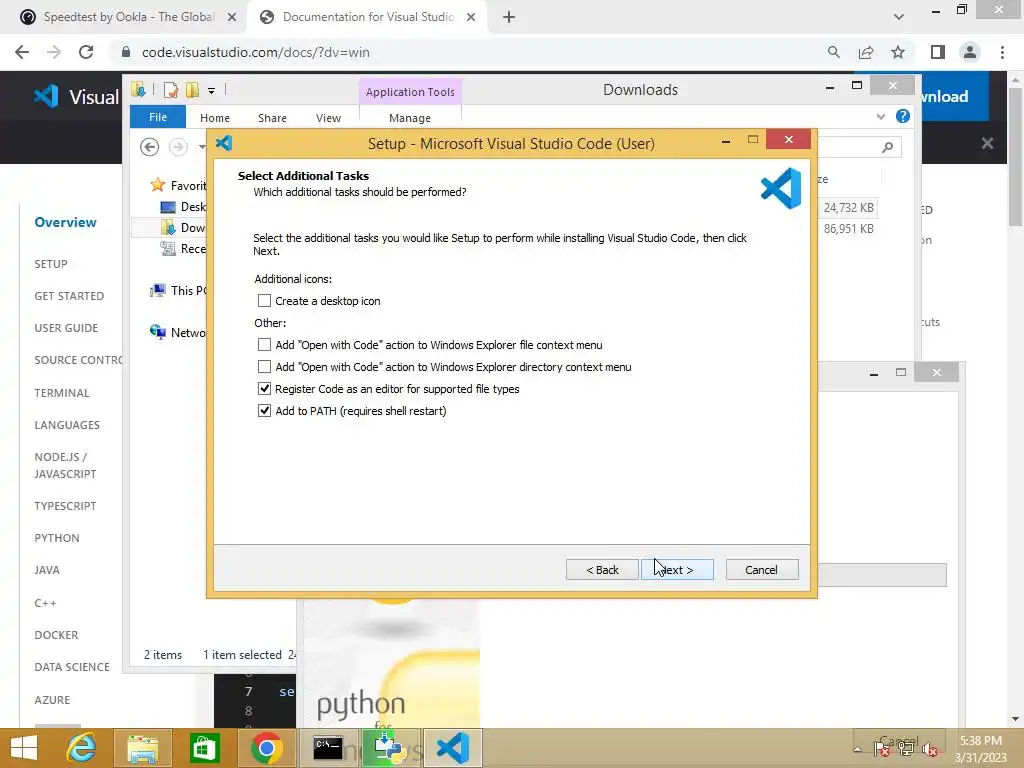Open the File tab in Downloads window
The width and height of the screenshot is (1024, 768).
click(157, 117)
